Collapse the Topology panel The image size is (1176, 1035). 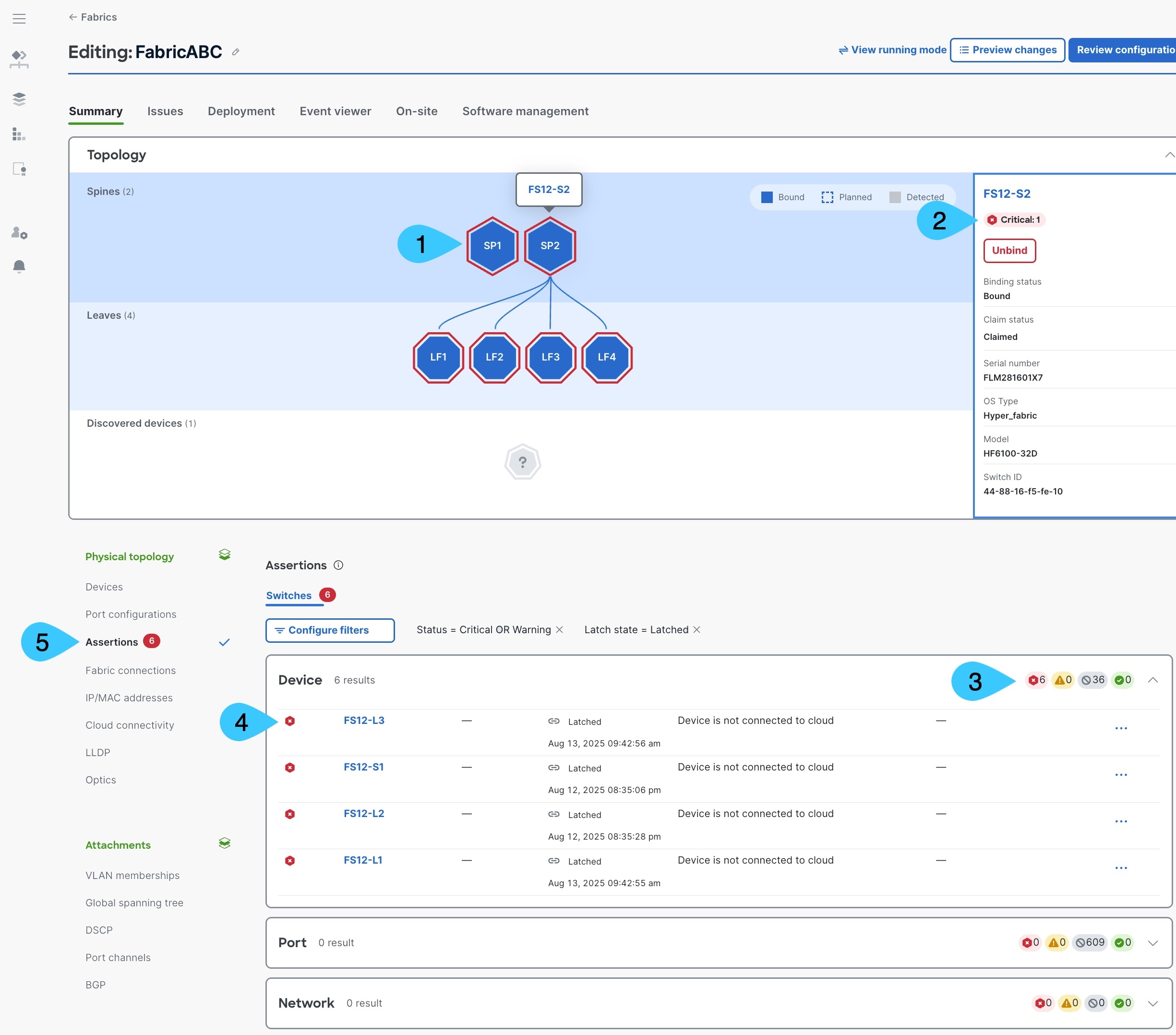coord(1169,155)
